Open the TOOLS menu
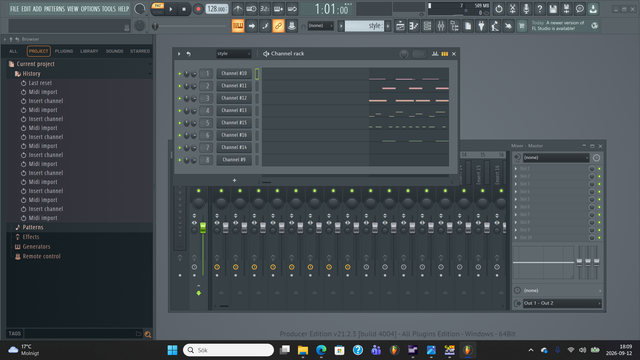This screenshot has height=360, width=640. (x=109, y=9)
